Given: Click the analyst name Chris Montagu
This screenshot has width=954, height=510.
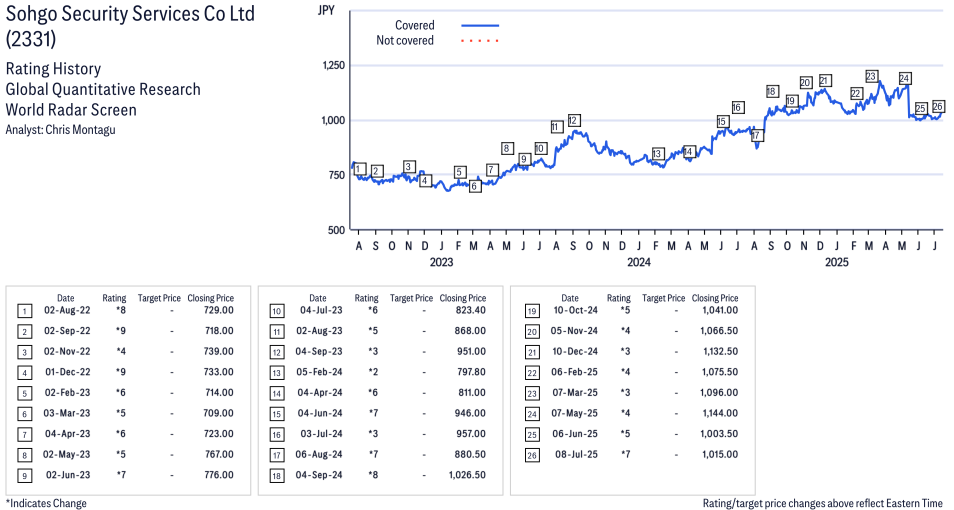Looking at the screenshot, I should pos(80,130).
